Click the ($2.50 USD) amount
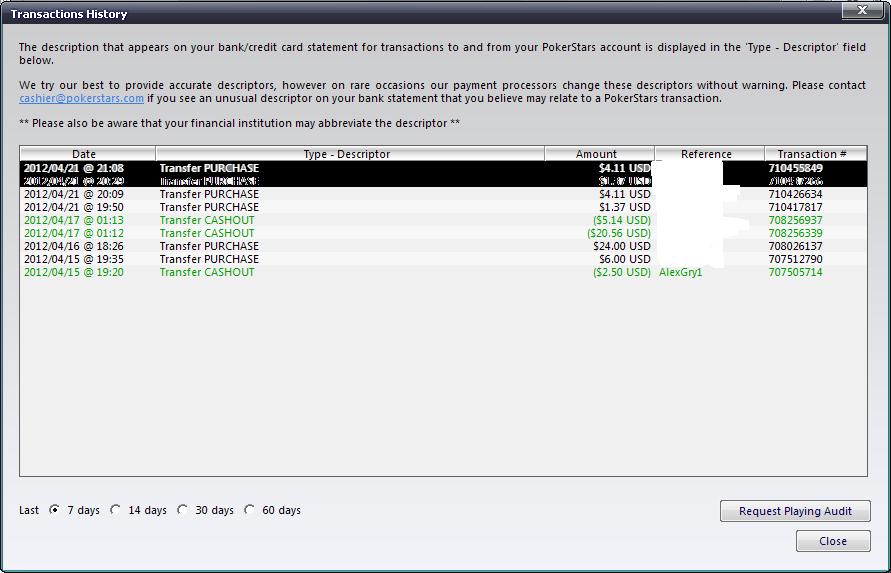This screenshot has width=891, height=573. click(x=622, y=272)
